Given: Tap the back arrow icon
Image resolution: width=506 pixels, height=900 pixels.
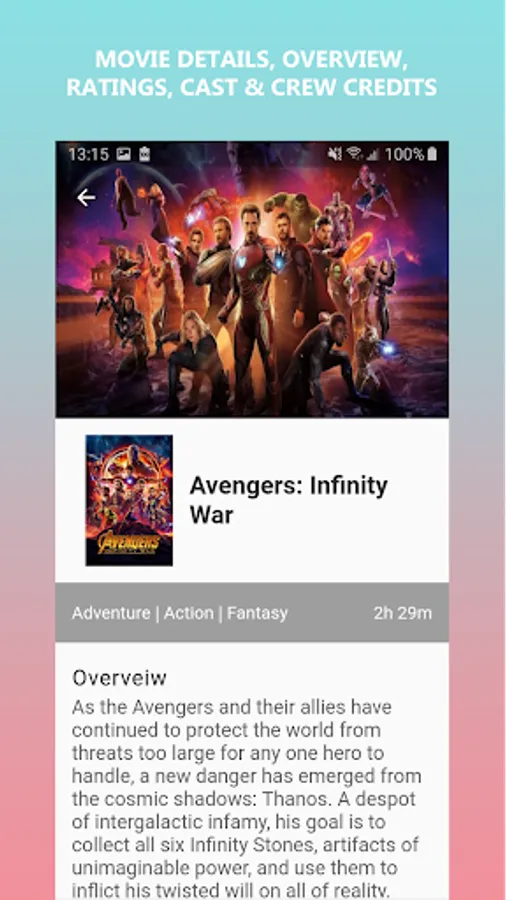Looking at the screenshot, I should pyautogui.click(x=86, y=198).
